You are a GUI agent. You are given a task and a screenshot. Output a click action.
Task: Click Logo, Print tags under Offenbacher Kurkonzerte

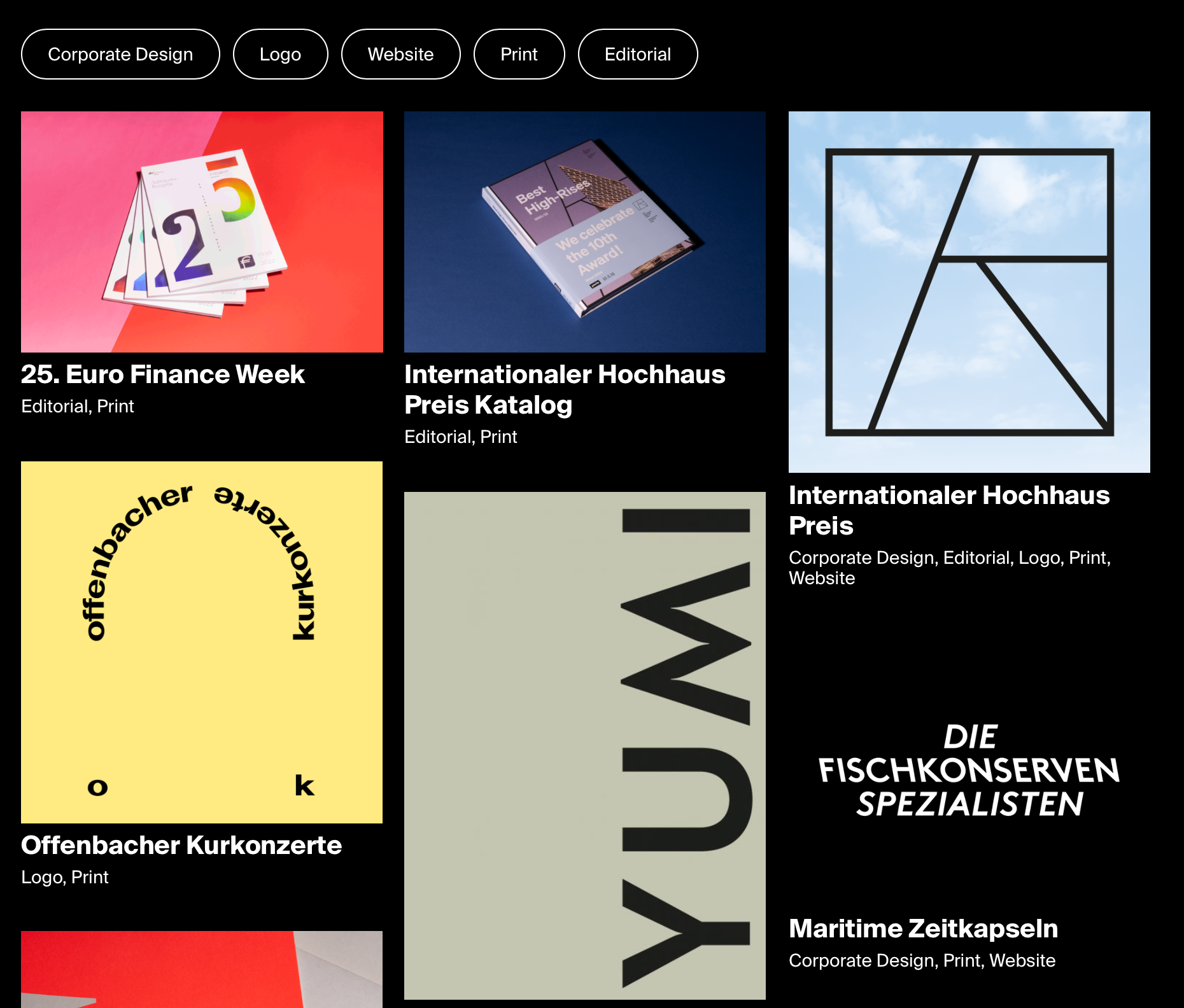click(65, 877)
